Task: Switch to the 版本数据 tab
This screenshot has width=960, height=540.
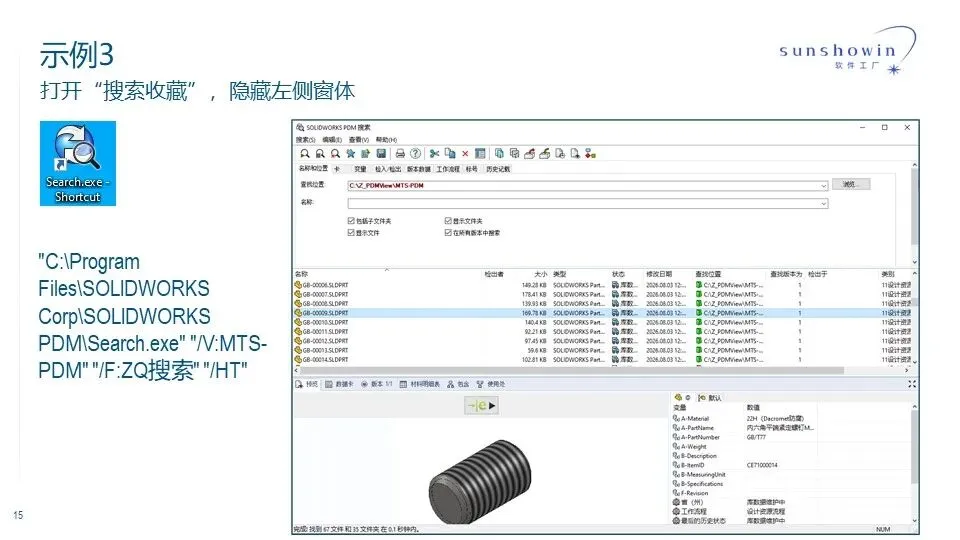Action: (x=418, y=169)
